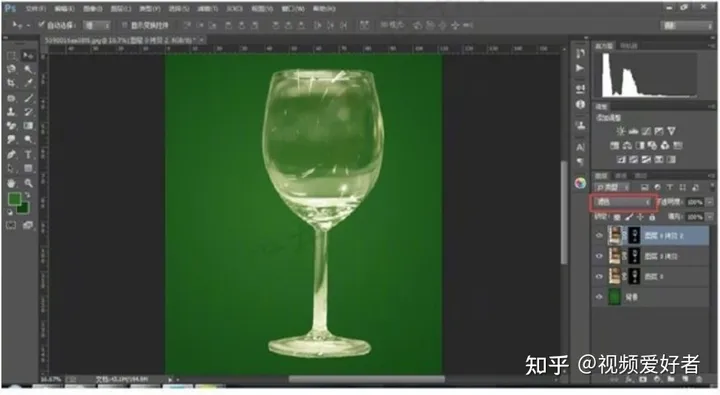
Task: Select the Magic Wand tool
Action: pyautogui.click(x=28, y=69)
